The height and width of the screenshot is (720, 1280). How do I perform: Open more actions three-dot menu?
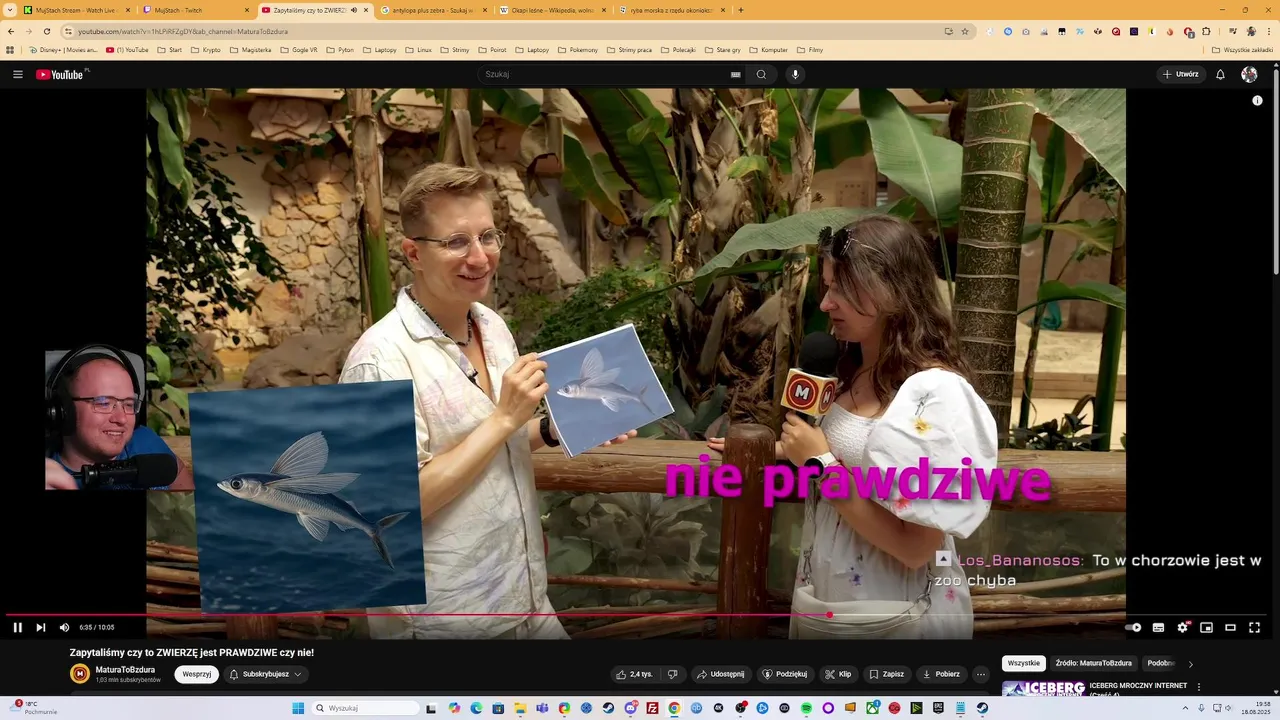point(981,674)
